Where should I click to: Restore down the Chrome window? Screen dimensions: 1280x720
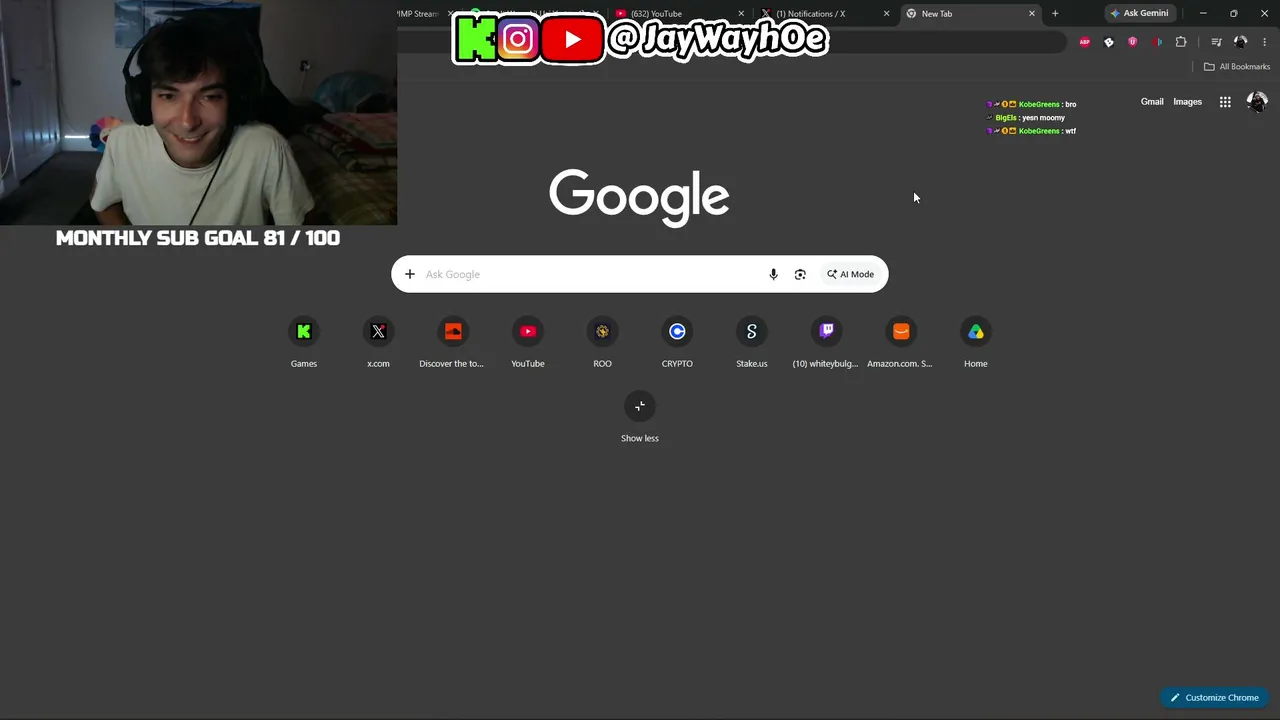tap(1234, 14)
